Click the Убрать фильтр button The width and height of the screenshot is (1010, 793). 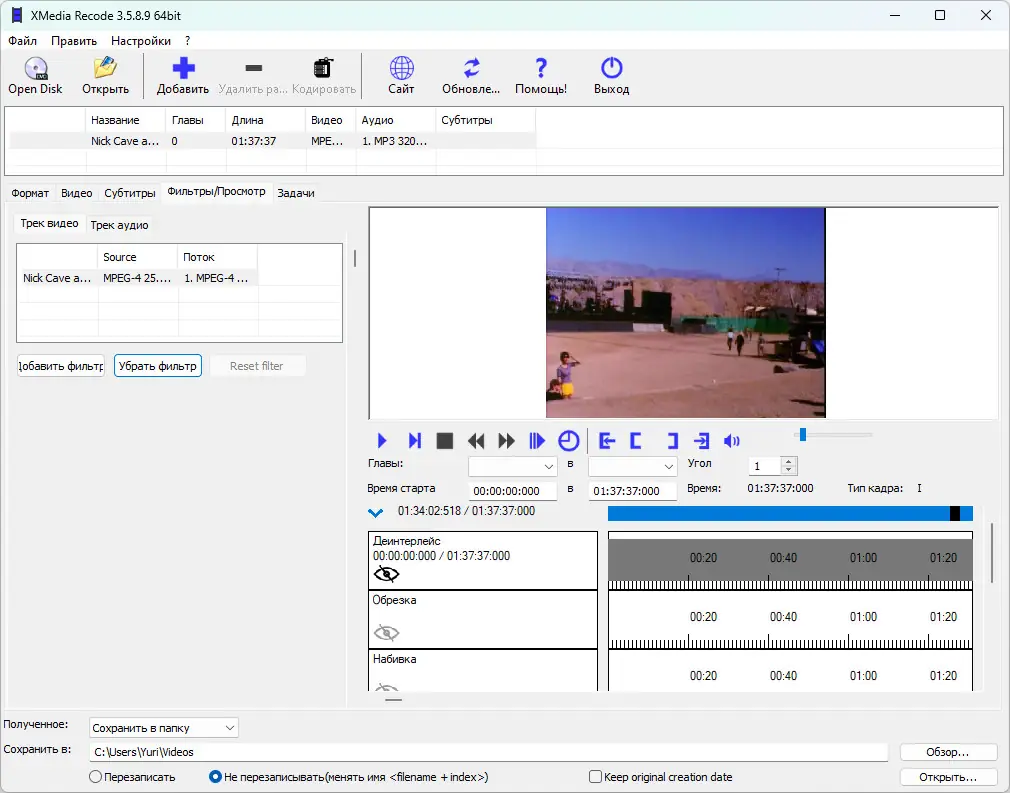pos(158,366)
